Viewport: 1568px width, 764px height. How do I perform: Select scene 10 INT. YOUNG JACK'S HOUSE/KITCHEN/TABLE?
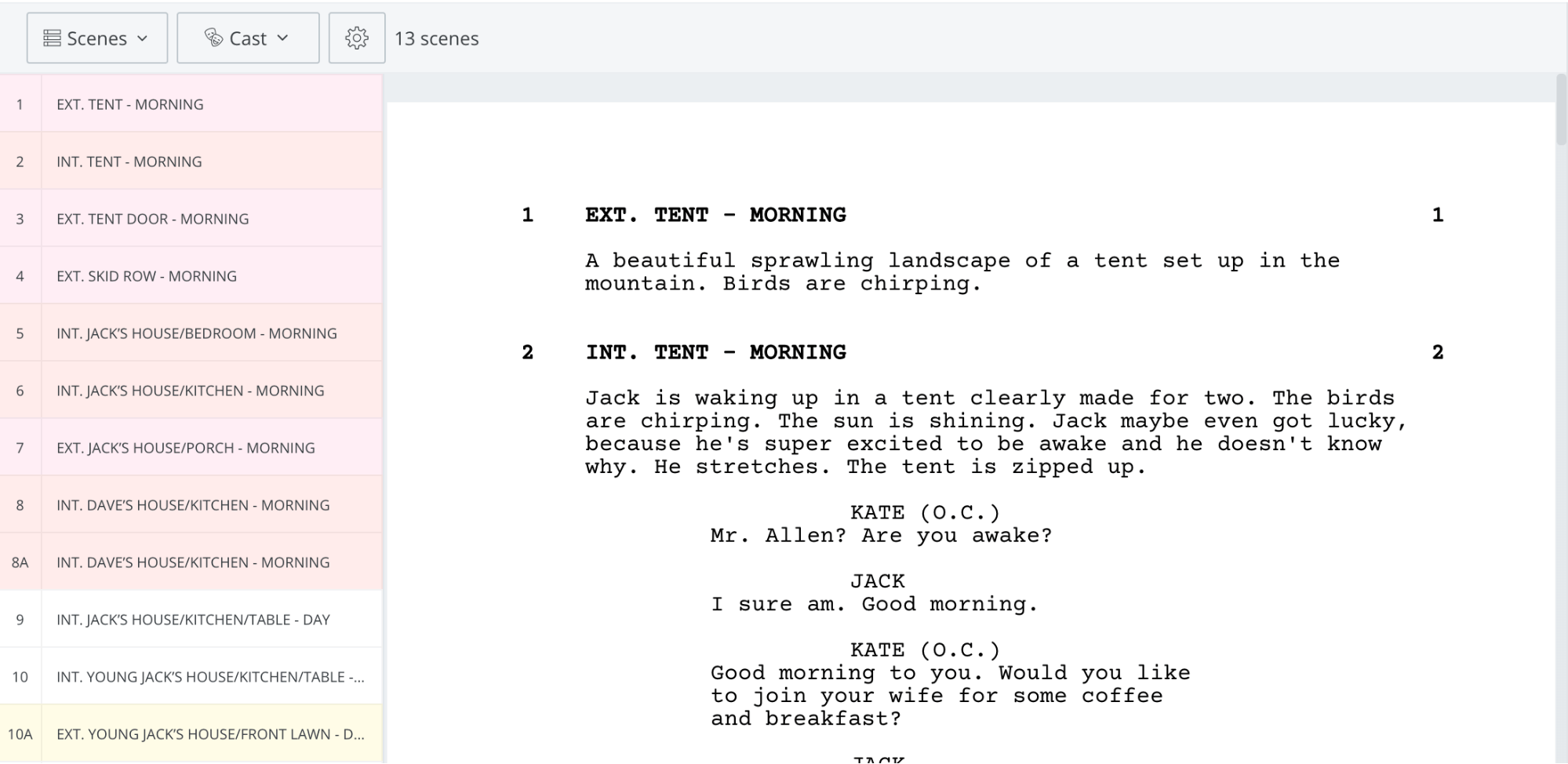191,676
